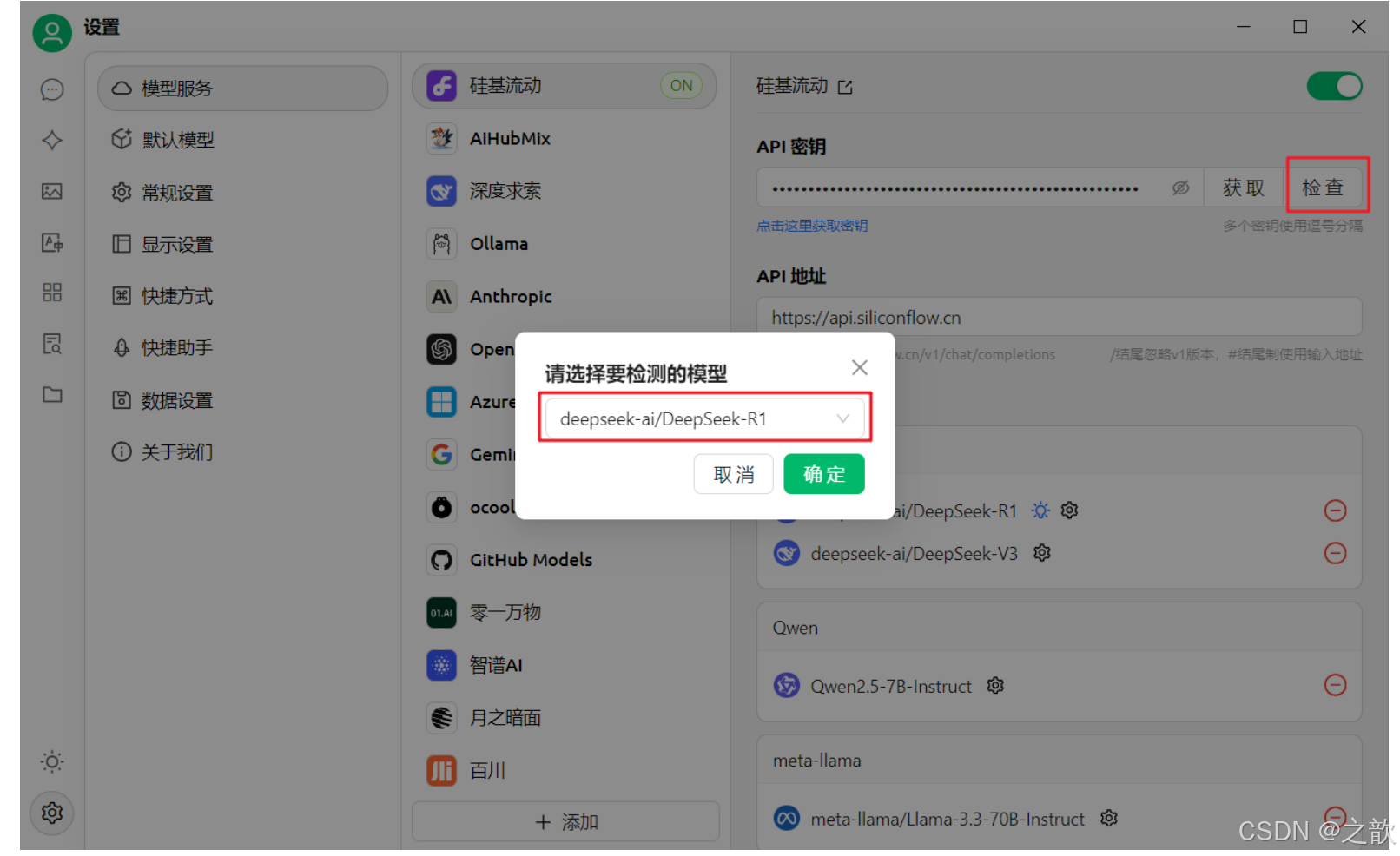Open the 关于我们 settings tab
The height and width of the screenshot is (856, 1400).
click(x=242, y=452)
